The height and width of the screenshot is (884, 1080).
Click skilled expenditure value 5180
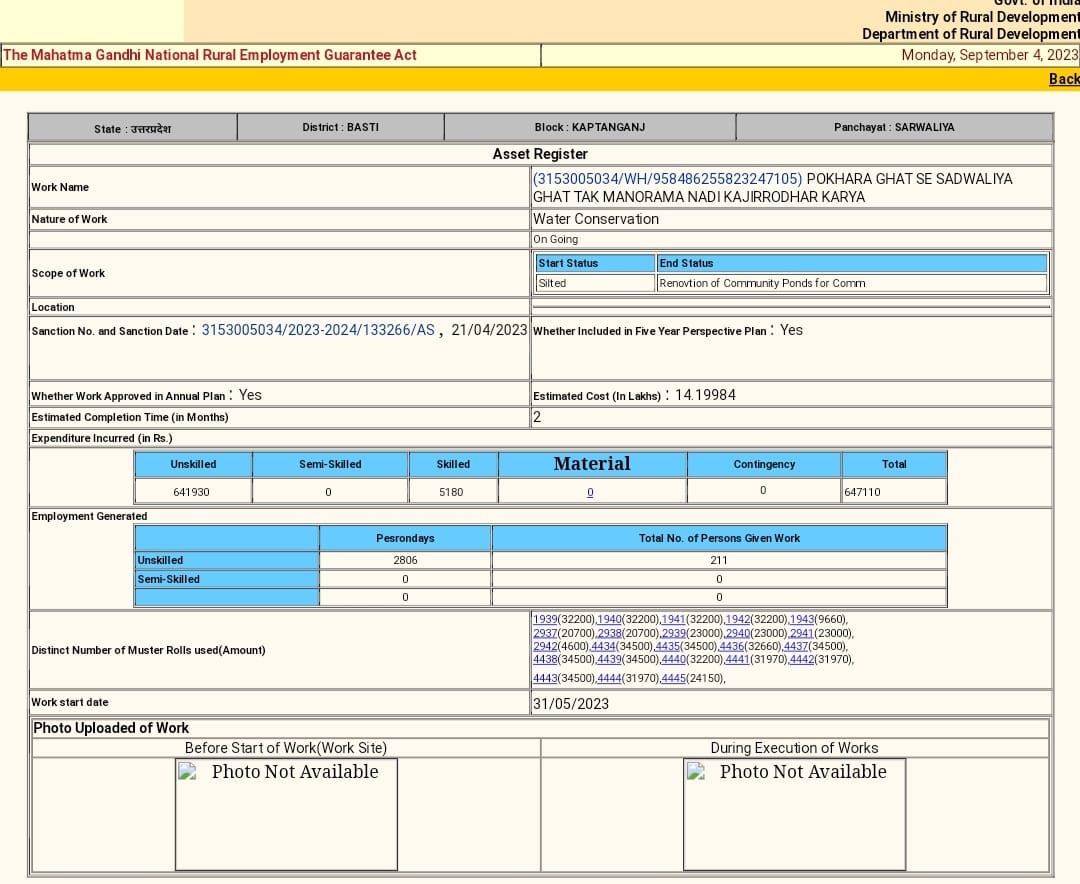click(x=451, y=492)
